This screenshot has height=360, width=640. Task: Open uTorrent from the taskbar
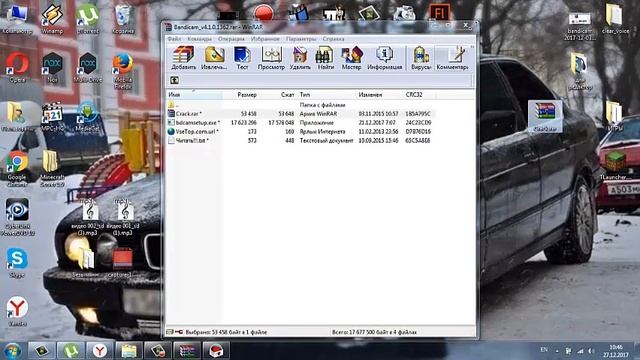71,351
